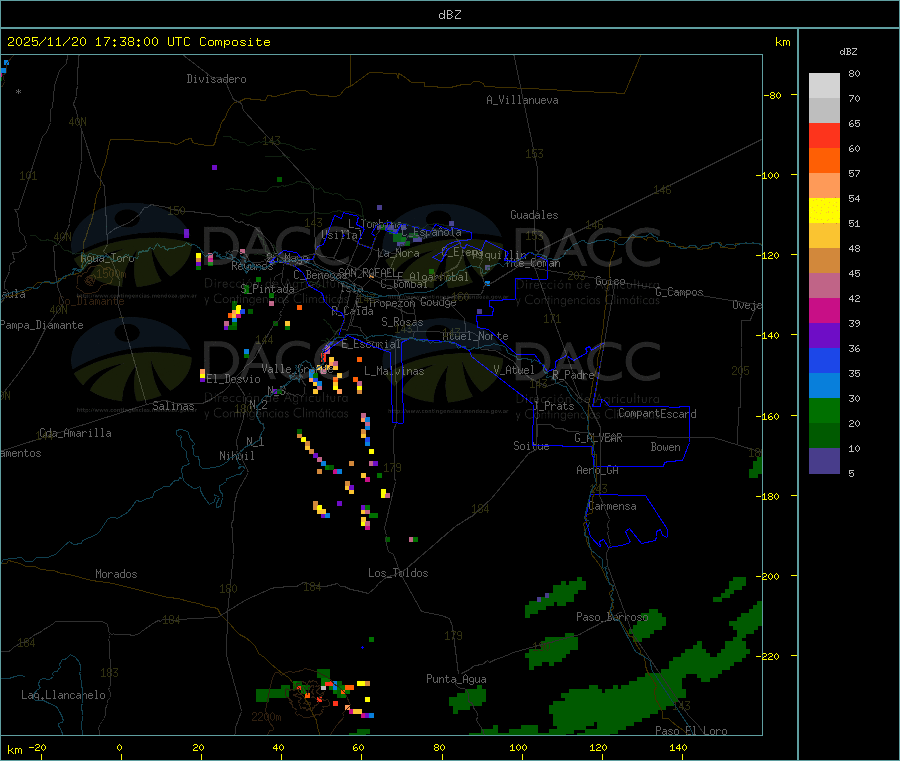Image resolution: width=900 pixels, height=761 pixels.
Task: Click the L_Malvinas map label
Action: coord(394,371)
